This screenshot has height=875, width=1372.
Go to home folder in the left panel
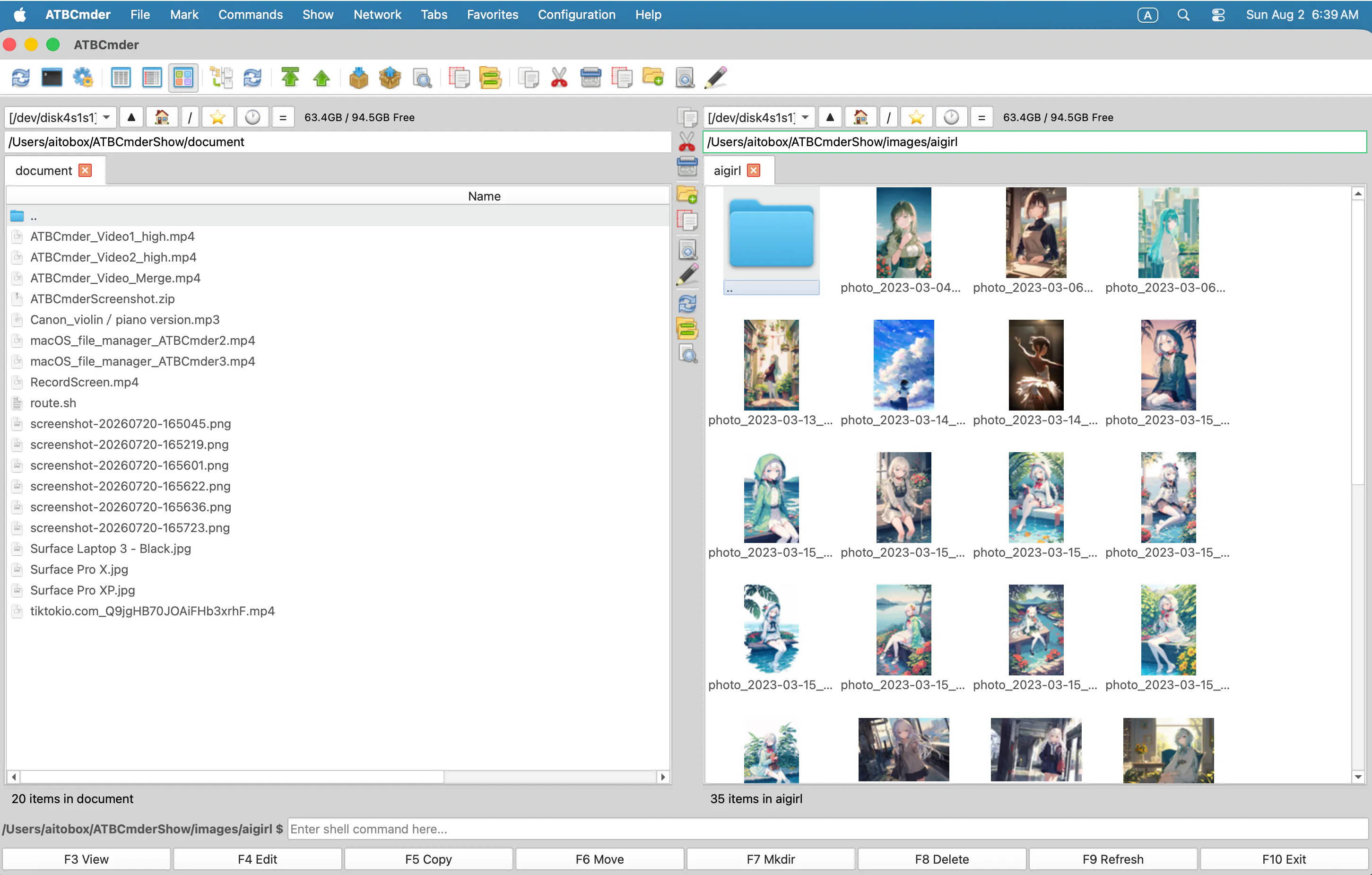tap(162, 117)
